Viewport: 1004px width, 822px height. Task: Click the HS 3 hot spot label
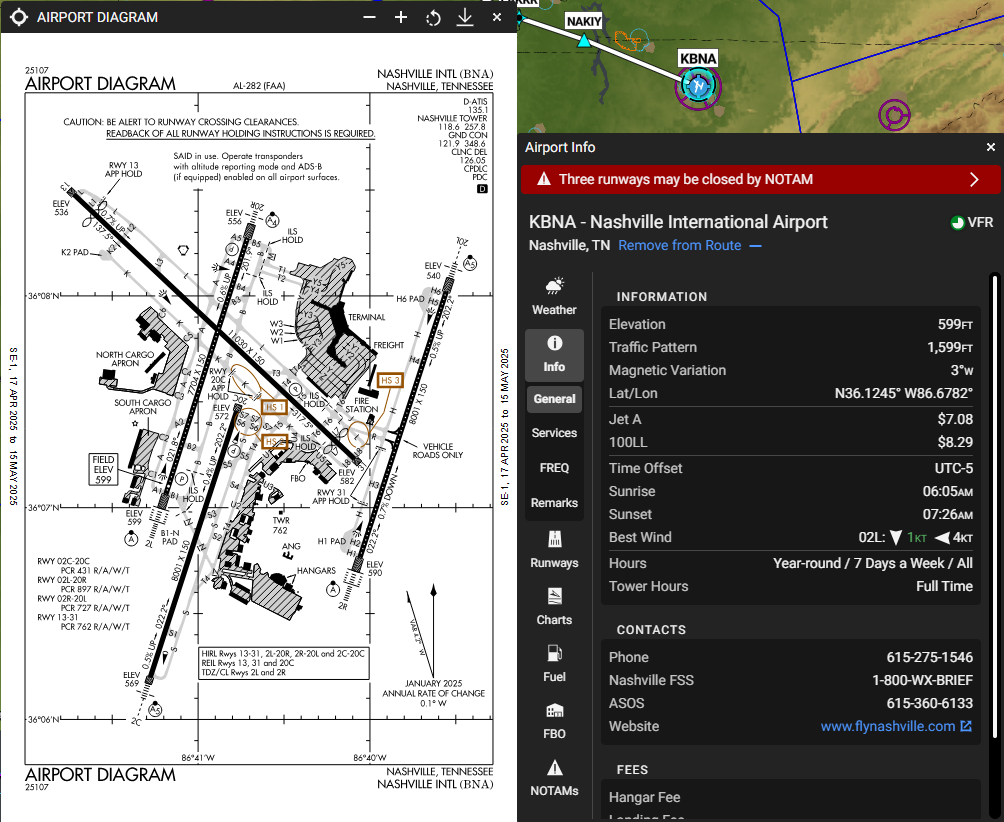(x=390, y=380)
